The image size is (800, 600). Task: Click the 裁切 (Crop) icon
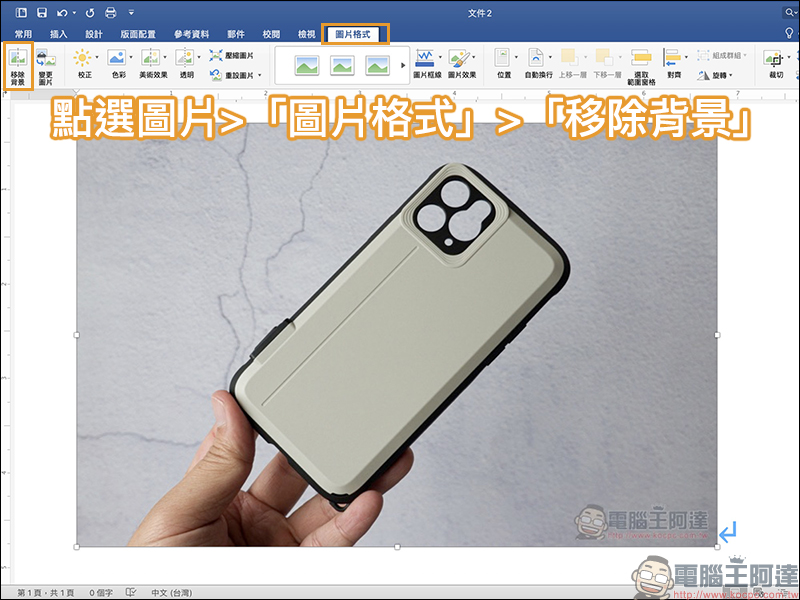coord(774,59)
